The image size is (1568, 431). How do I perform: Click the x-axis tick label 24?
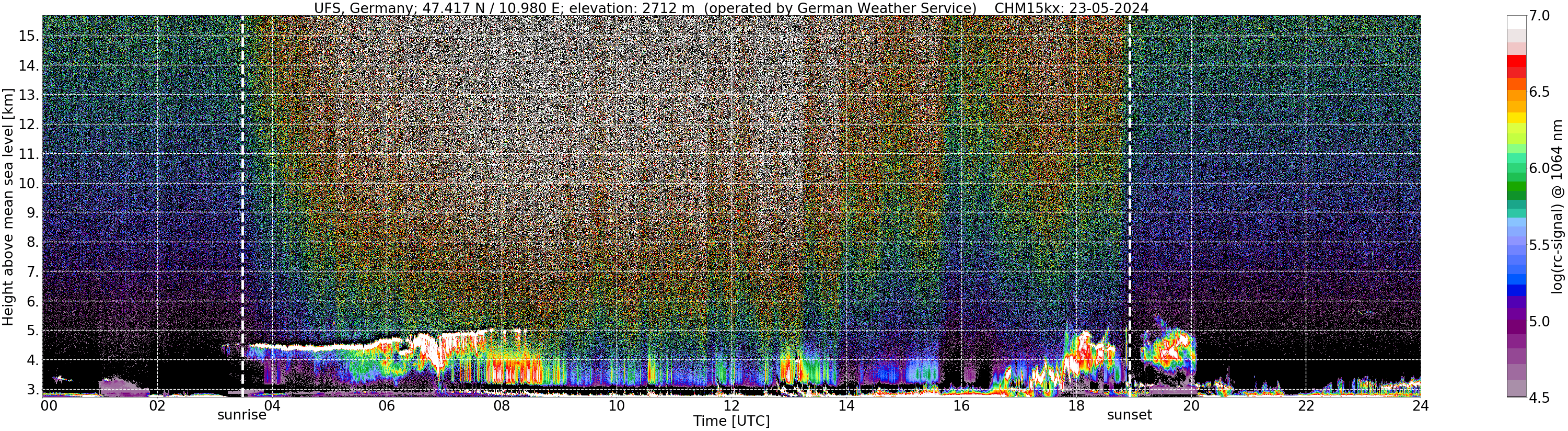(1420, 406)
